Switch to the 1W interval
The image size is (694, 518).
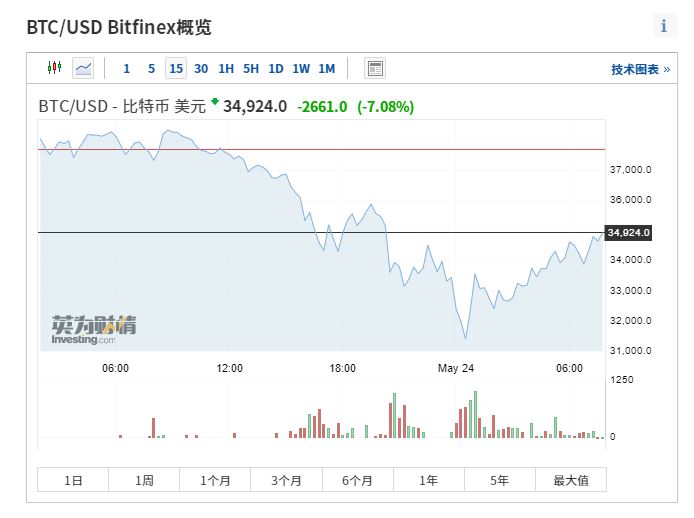pos(301,68)
